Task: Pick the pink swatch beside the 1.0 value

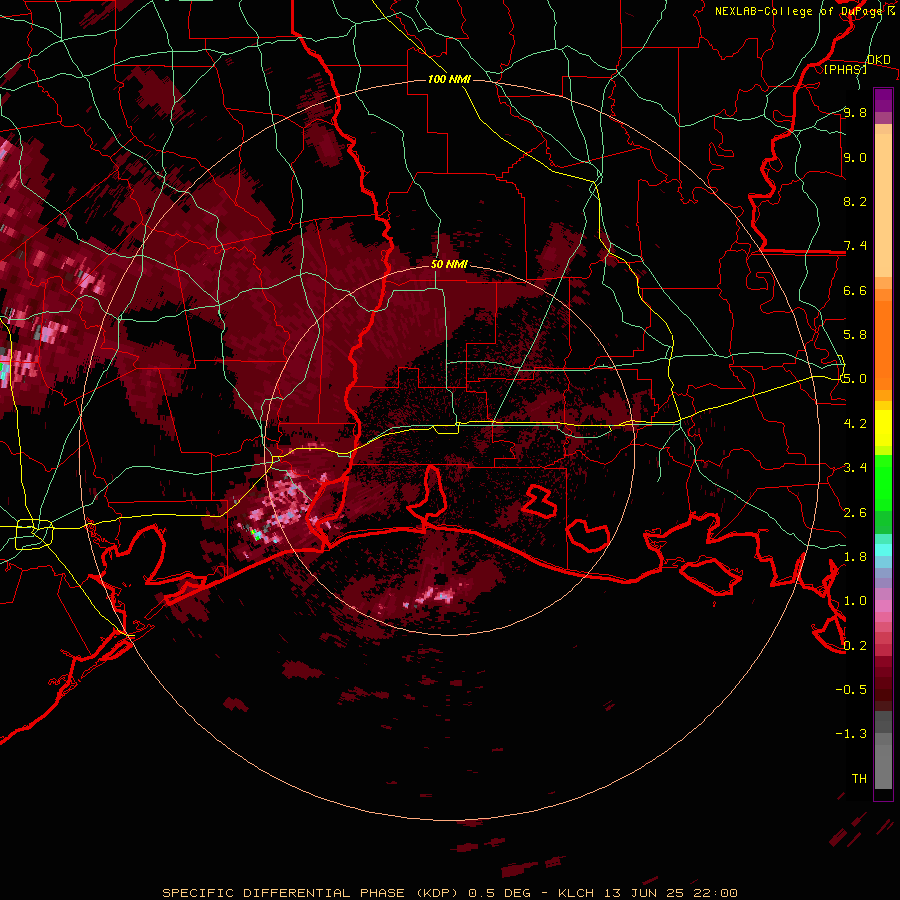Action: coord(883,605)
